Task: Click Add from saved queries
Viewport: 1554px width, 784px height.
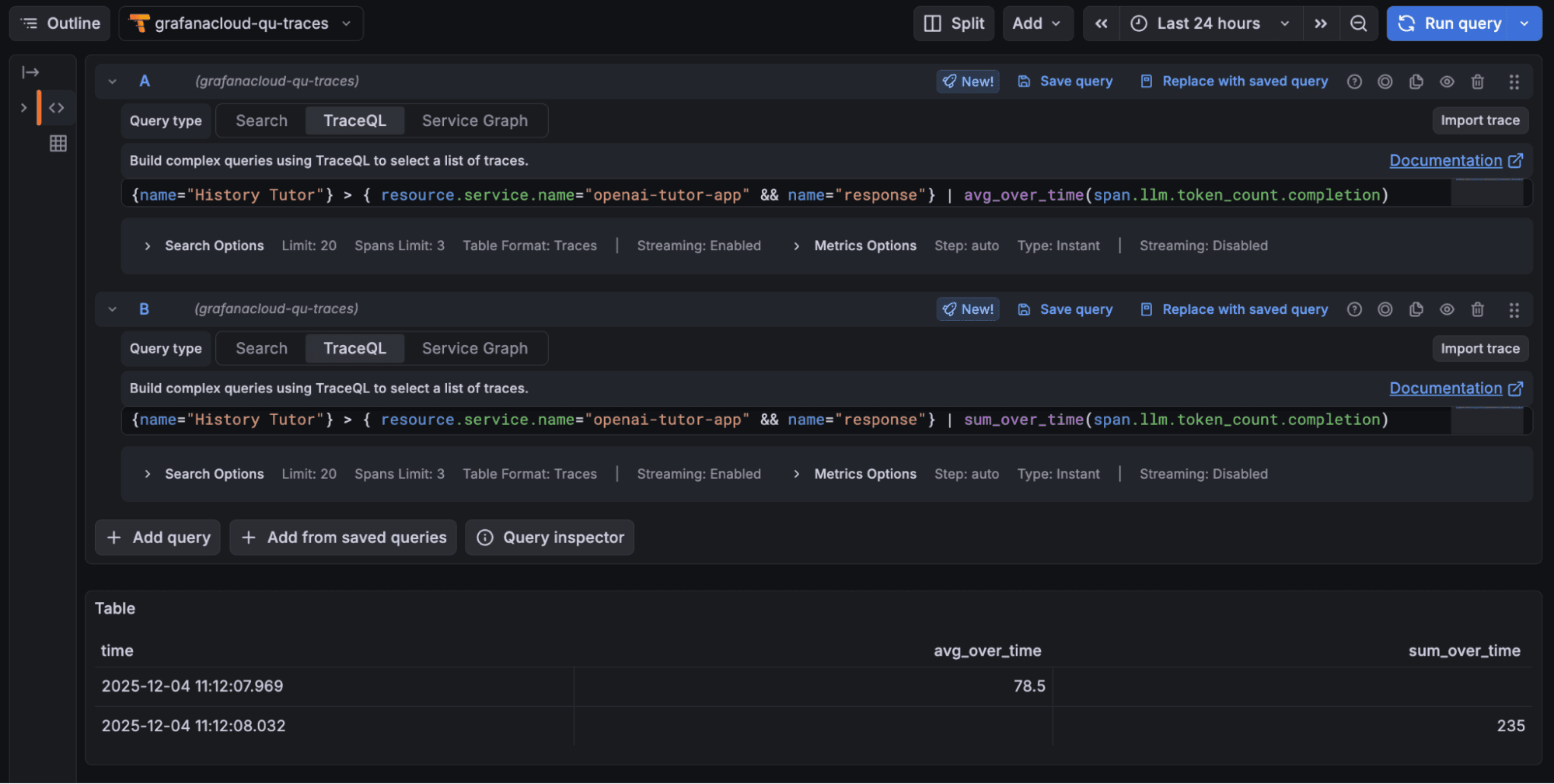Action: 343,538
